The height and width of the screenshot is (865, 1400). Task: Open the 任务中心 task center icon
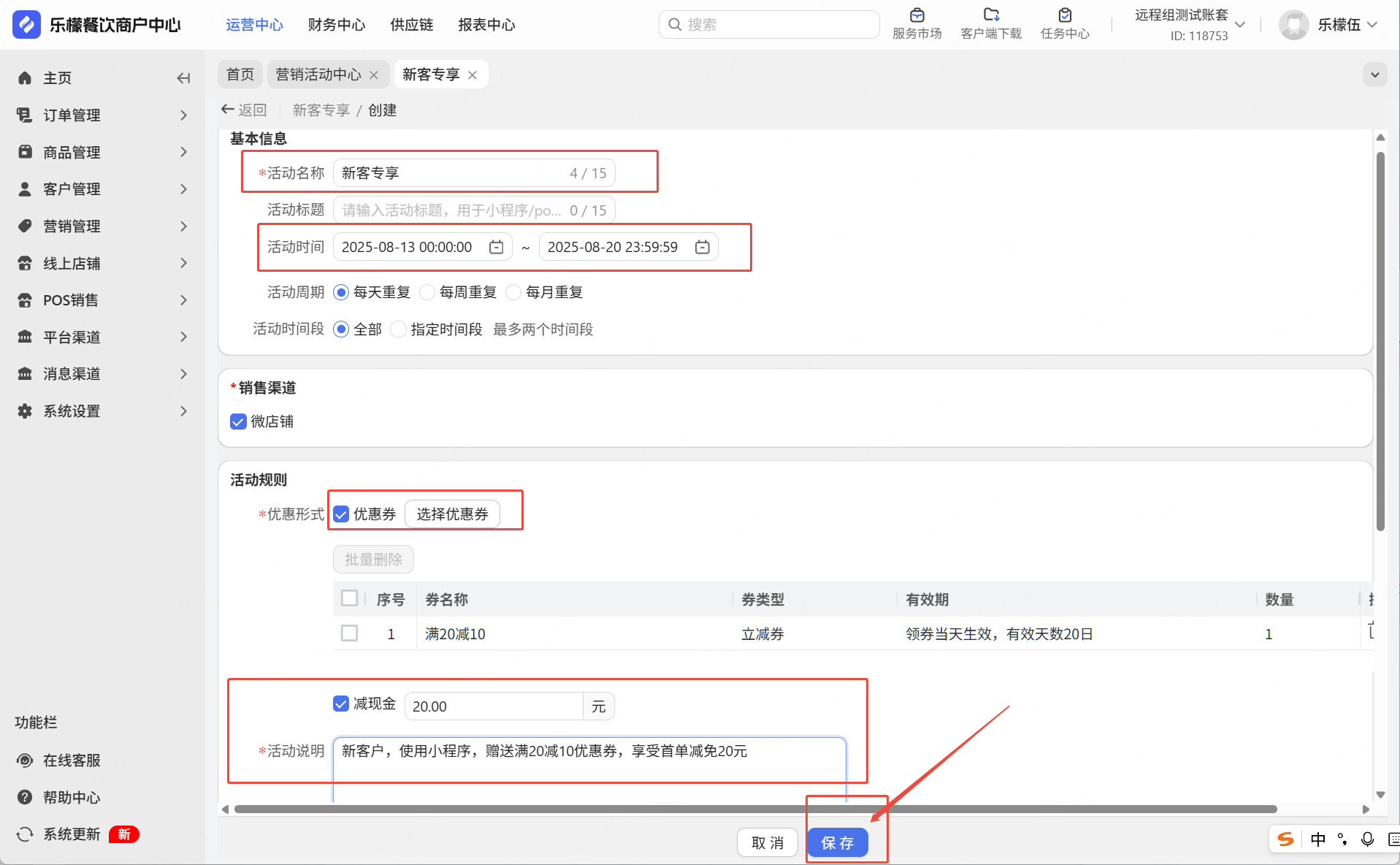tap(1065, 15)
